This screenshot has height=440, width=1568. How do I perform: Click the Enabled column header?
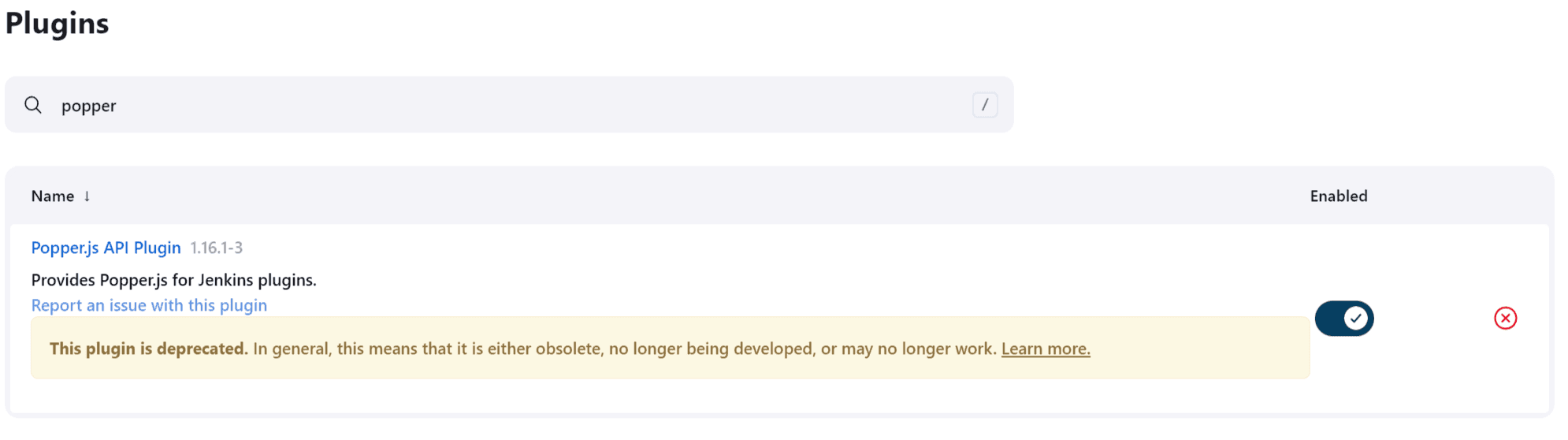[x=1338, y=196]
